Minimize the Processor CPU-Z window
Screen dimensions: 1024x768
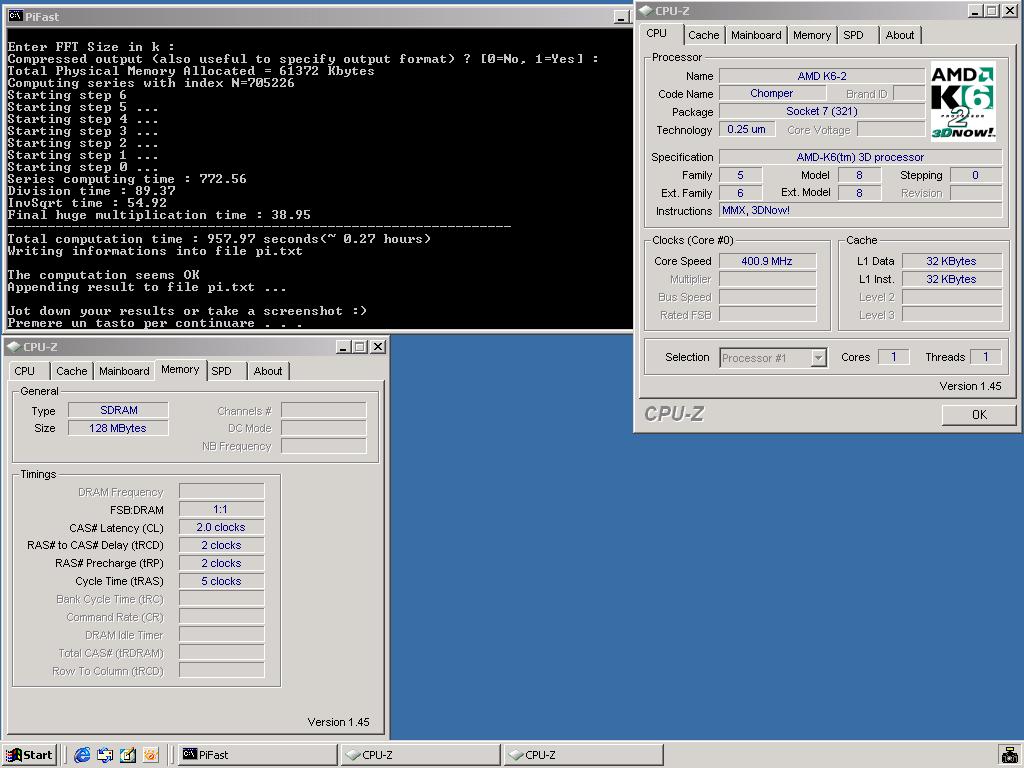[x=975, y=10]
